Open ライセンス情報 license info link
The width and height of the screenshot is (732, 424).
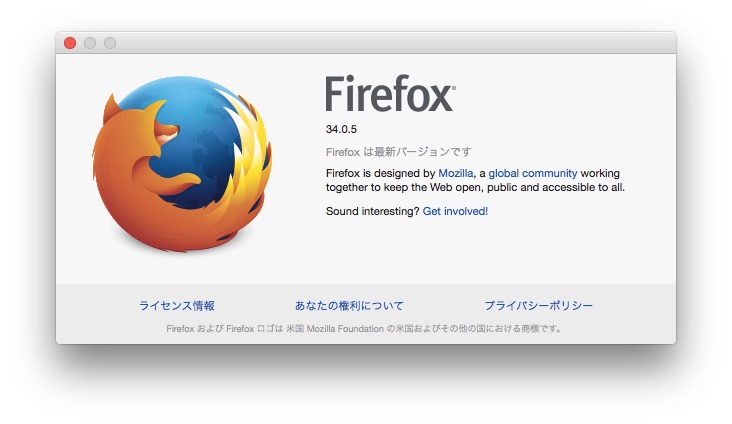(177, 305)
